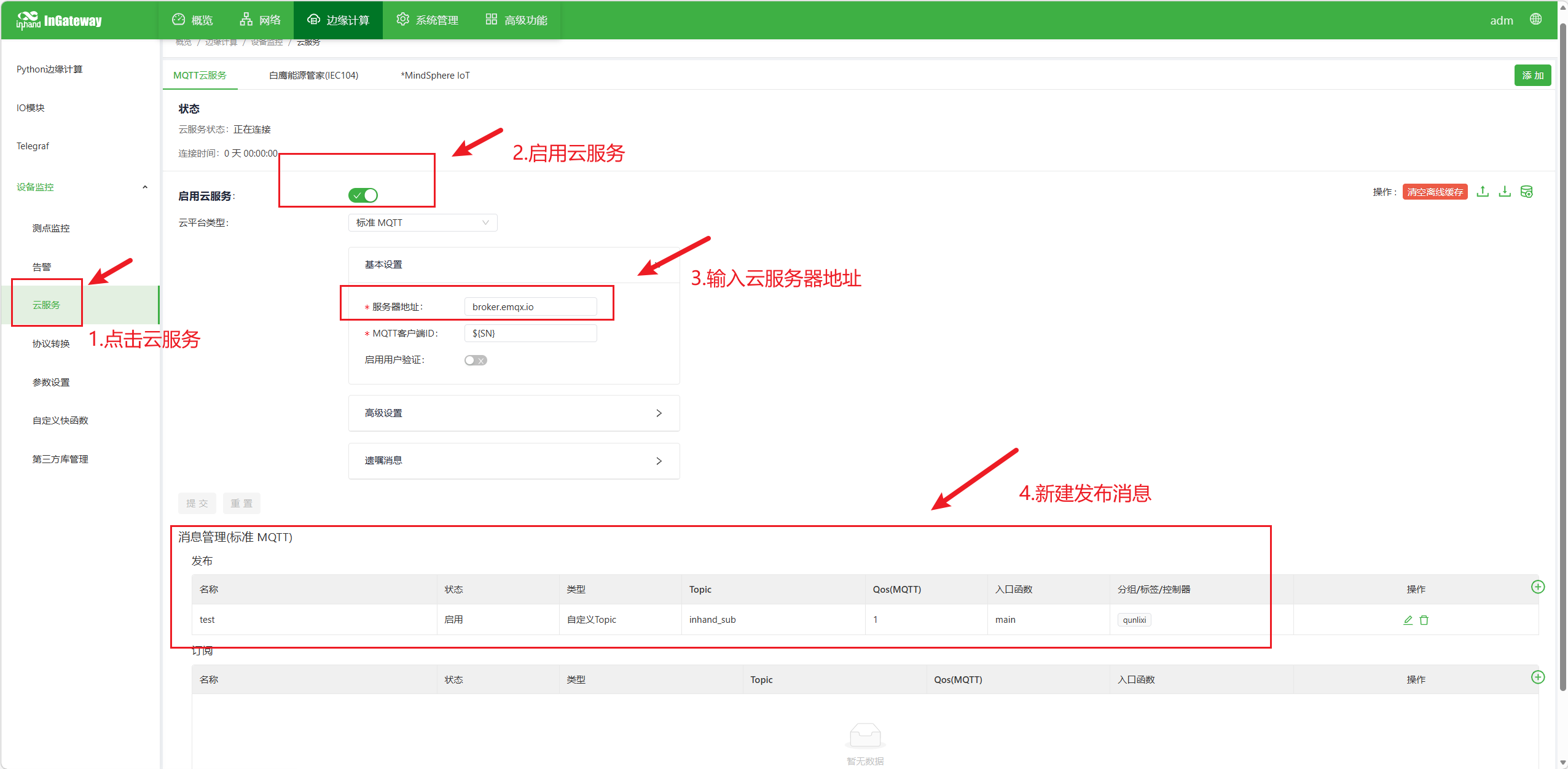
Task: Toggle the 启用云服务 switch
Action: [x=363, y=195]
